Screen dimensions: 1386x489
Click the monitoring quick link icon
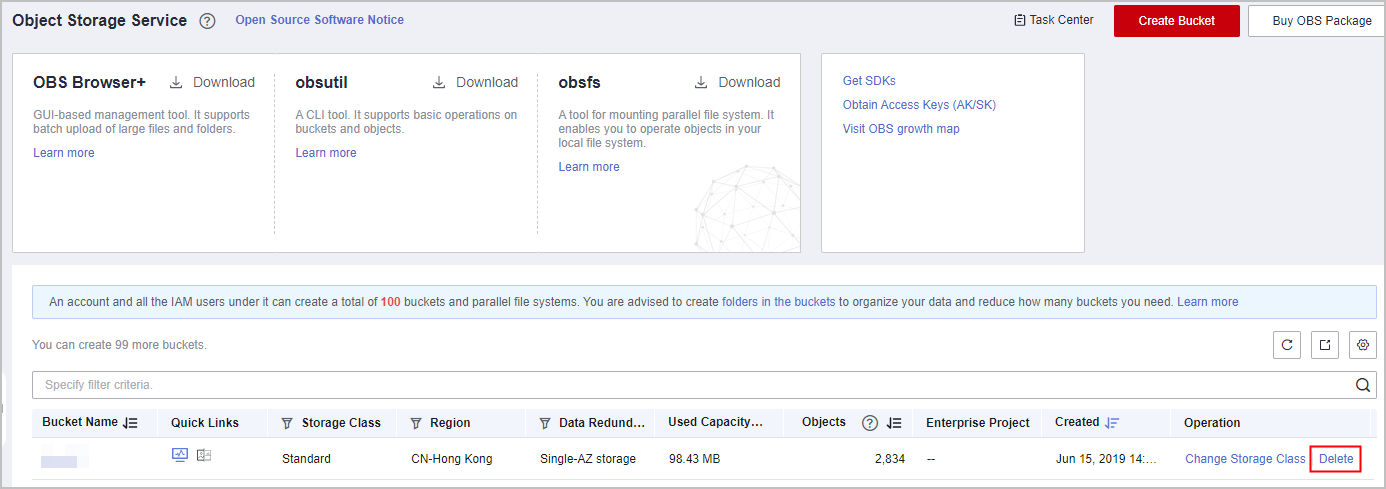point(180,456)
